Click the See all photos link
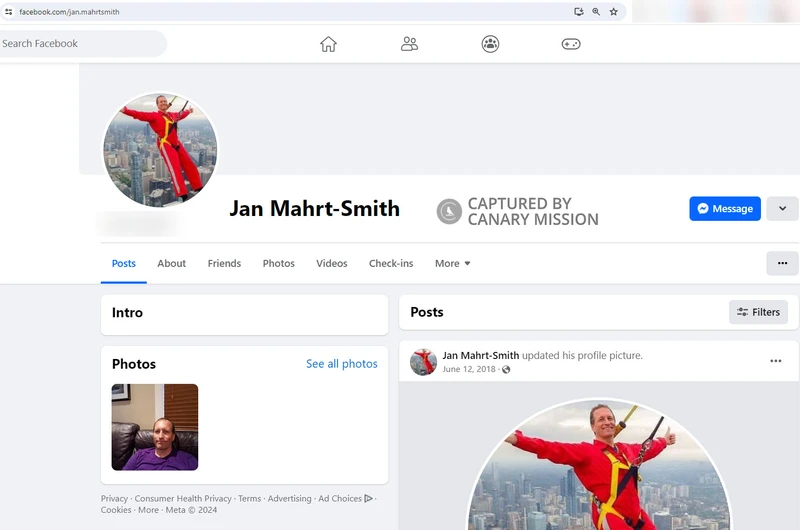 (x=342, y=364)
